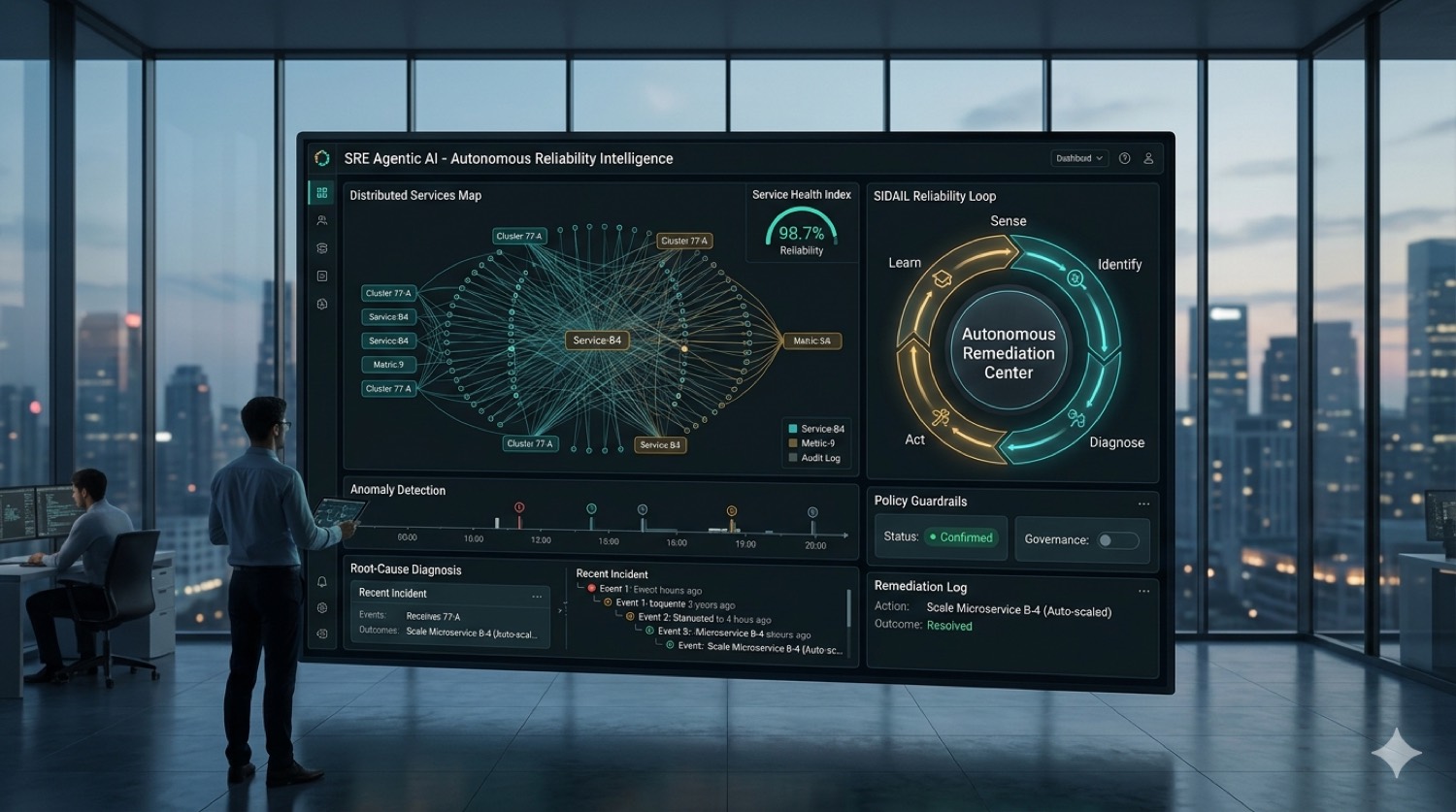Screen dimensions: 1456x812
Task: Click the Confirmed status badge
Action: point(961,537)
